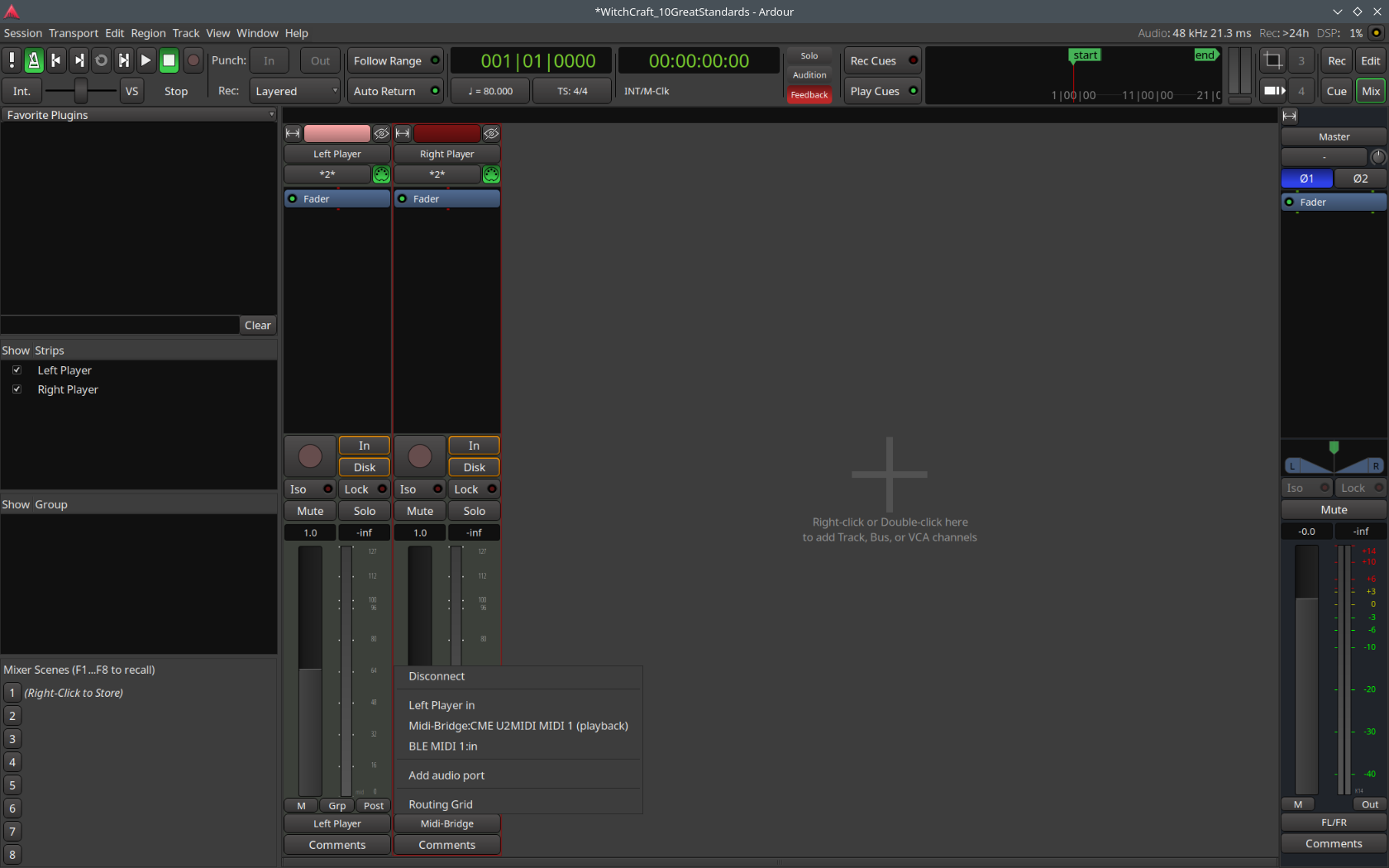This screenshot has height=868, width=1389.
Task: Jump to session start with transport button
Action: 56,60
